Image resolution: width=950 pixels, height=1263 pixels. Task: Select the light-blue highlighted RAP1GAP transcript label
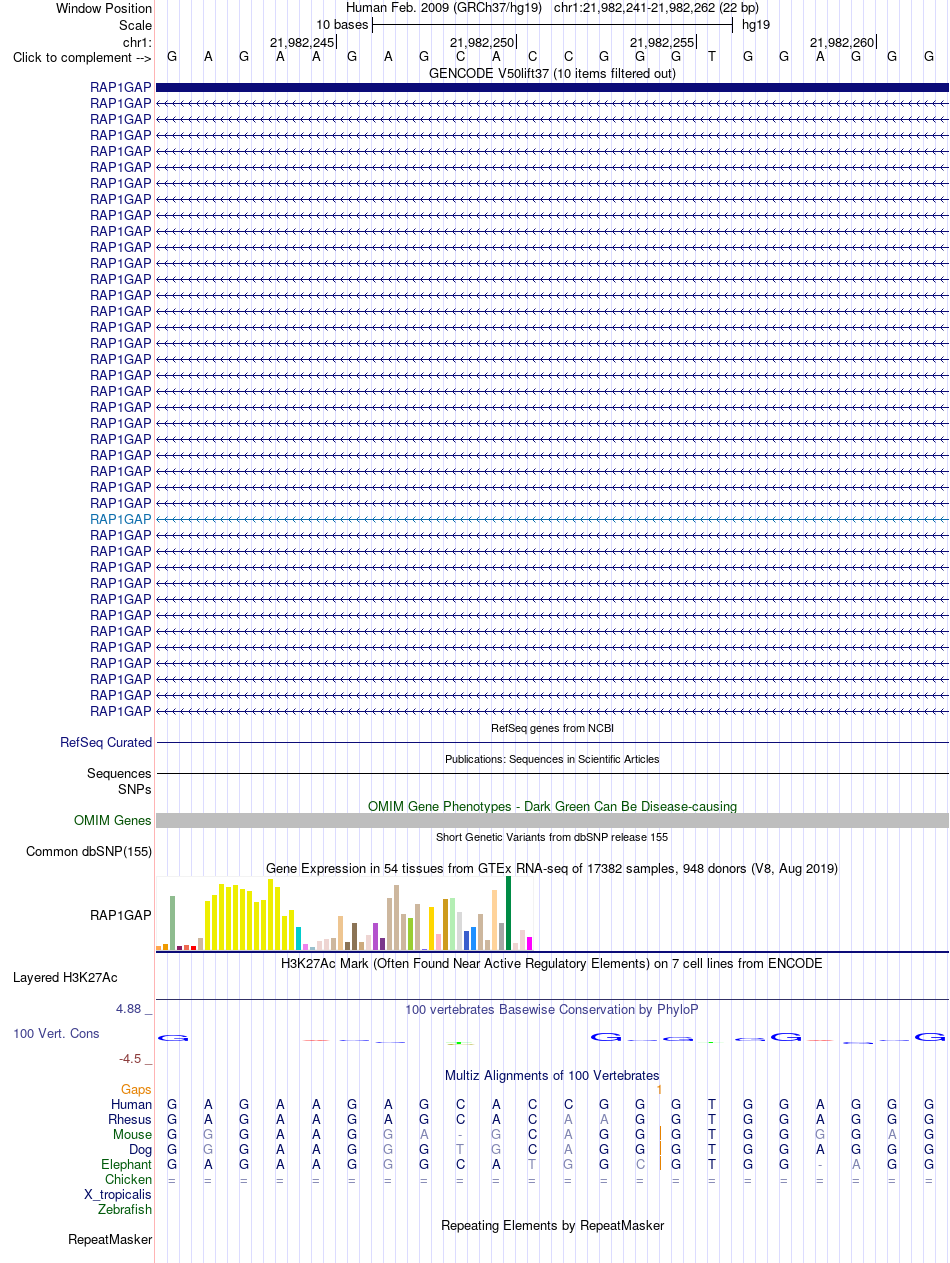click(121, 519)
